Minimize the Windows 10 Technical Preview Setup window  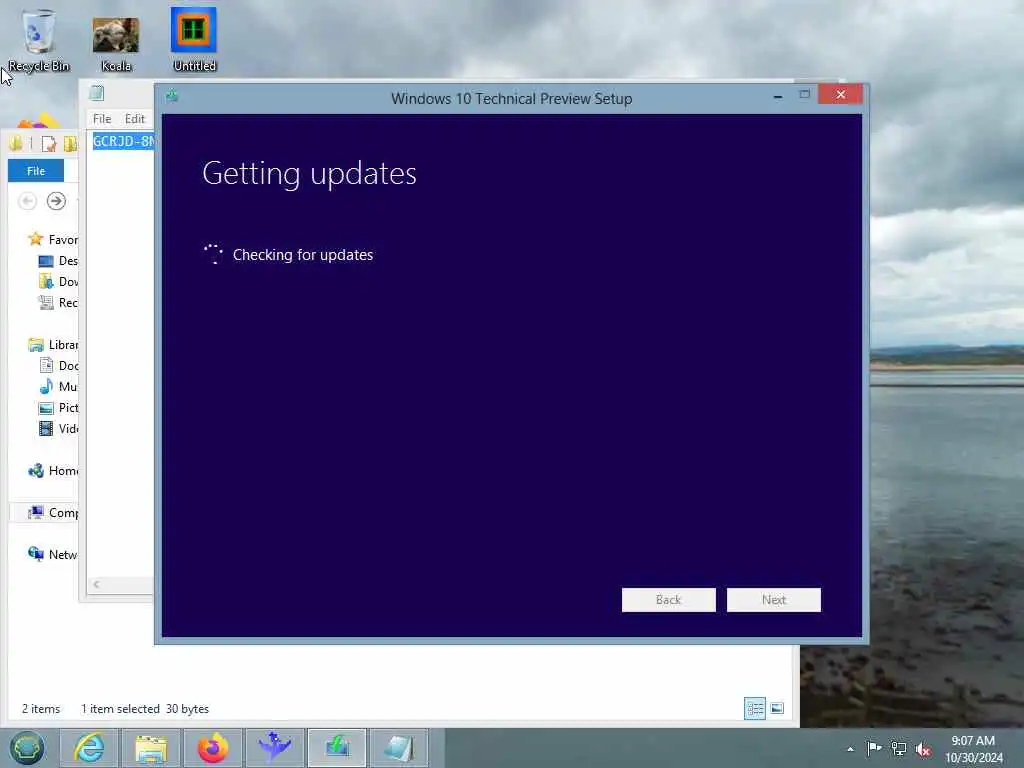tap(777, 95)
